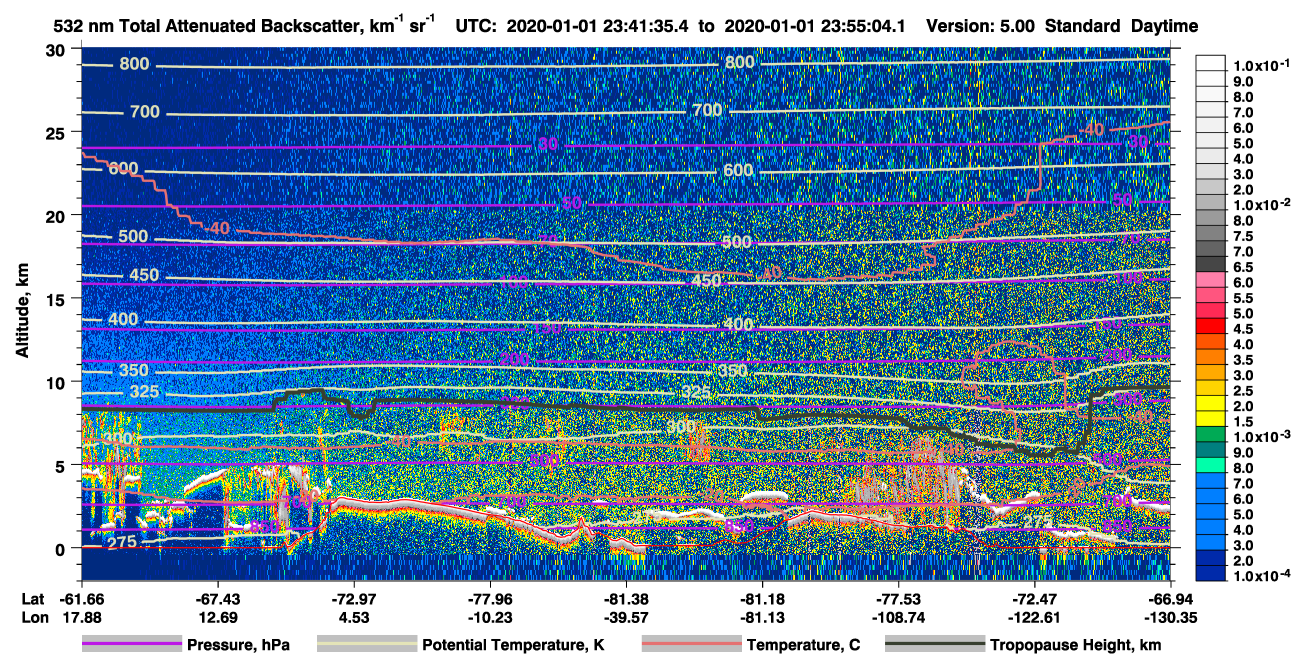
Task: Click the longitude value -108.74
Action: [898, 618]
